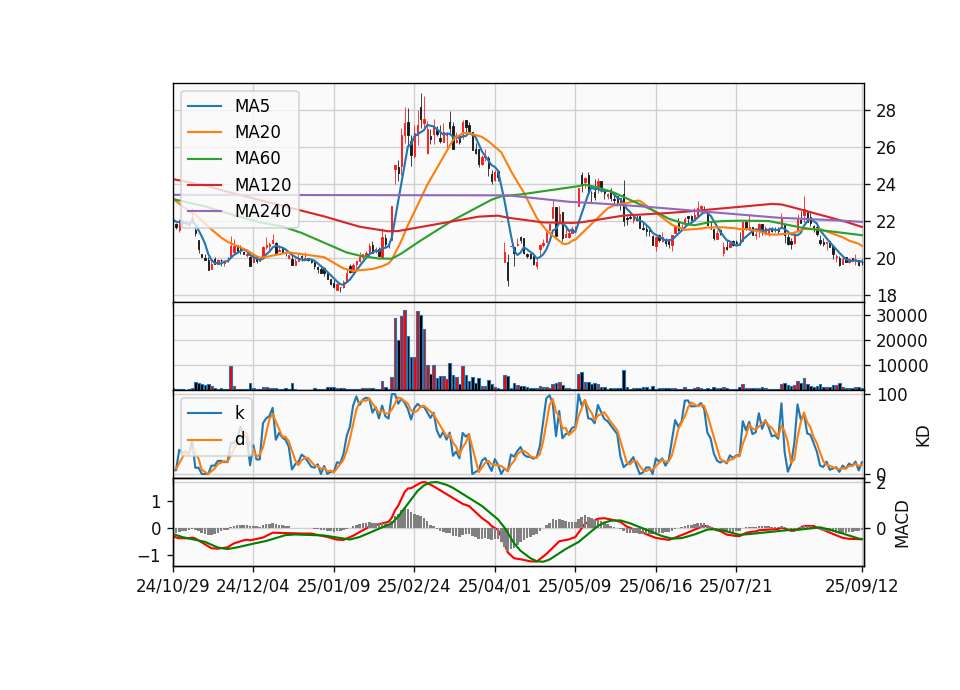Click the 24/10/29 date tick label

[173, 586]
